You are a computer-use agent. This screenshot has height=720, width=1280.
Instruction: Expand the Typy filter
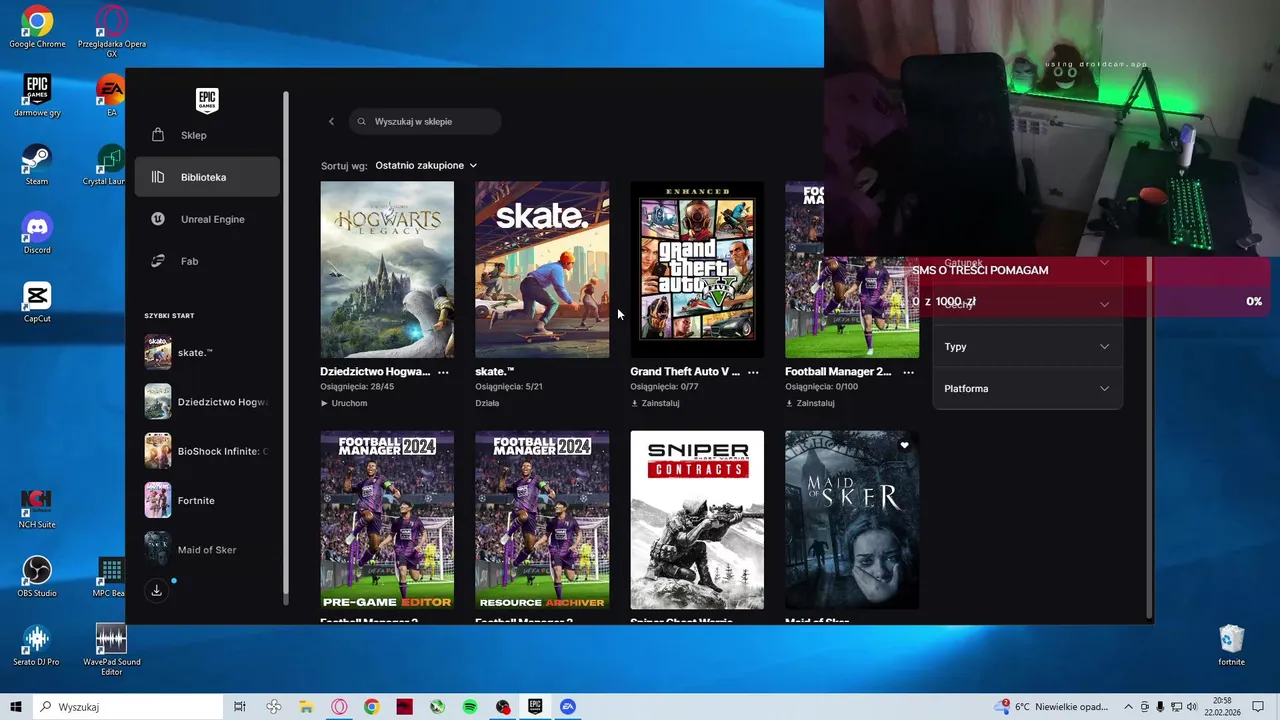tap(1027, 346)
